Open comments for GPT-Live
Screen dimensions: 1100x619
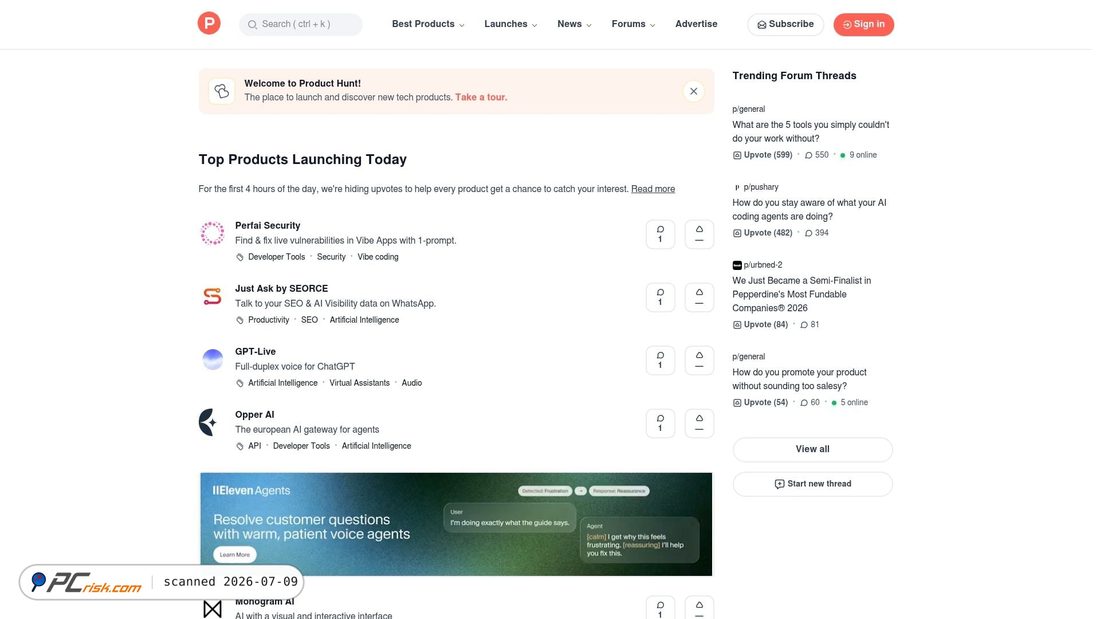[x=660, y=361]
